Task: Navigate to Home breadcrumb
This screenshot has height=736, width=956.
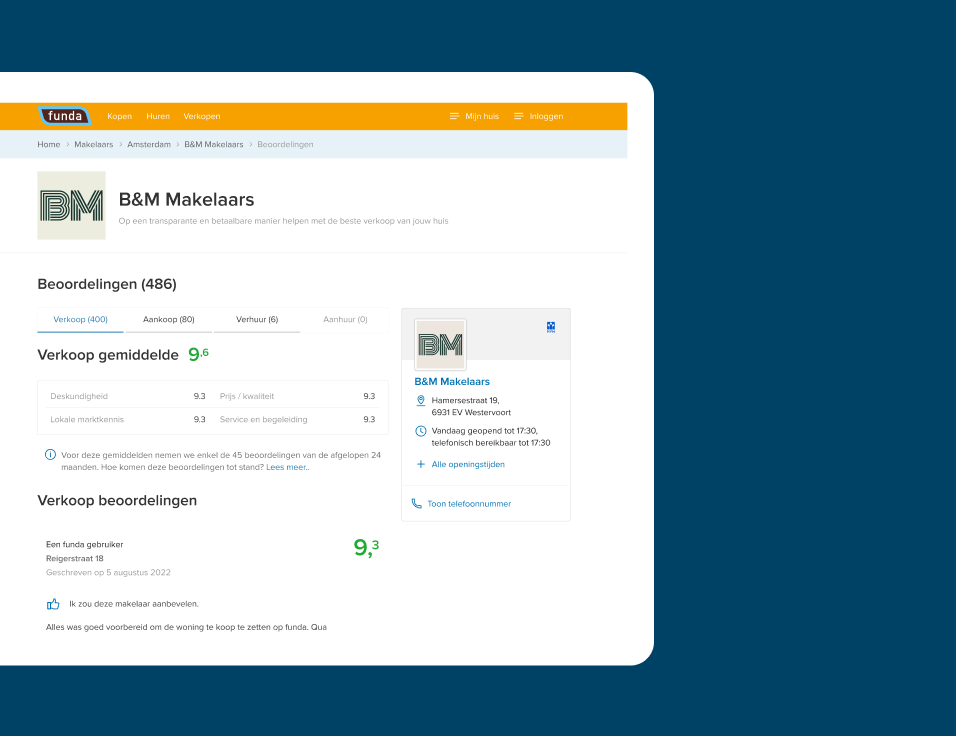Action: pos(49,145)
